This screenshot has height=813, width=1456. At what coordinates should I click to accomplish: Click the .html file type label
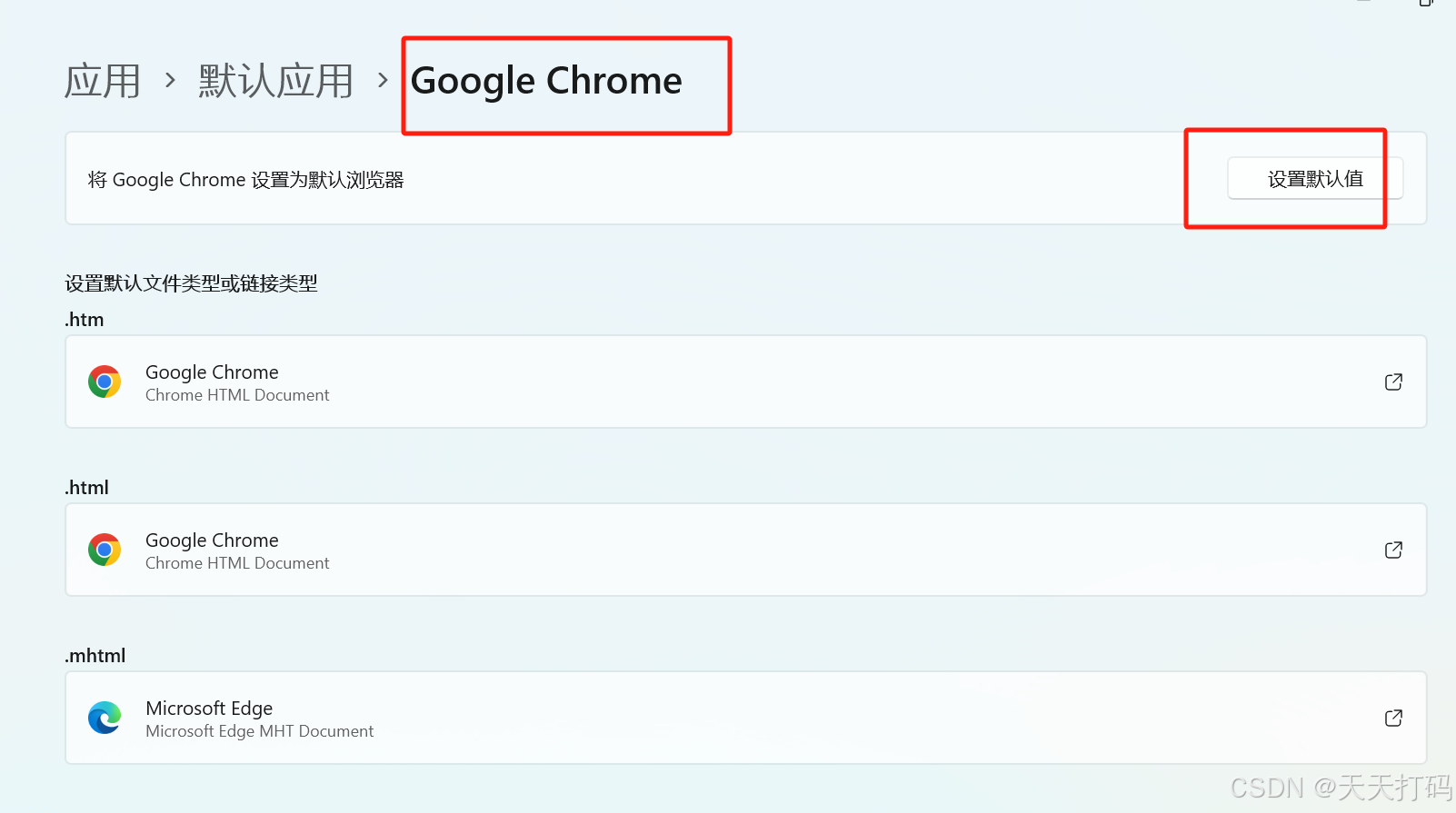pyautogui.click(x=87, y=488)
